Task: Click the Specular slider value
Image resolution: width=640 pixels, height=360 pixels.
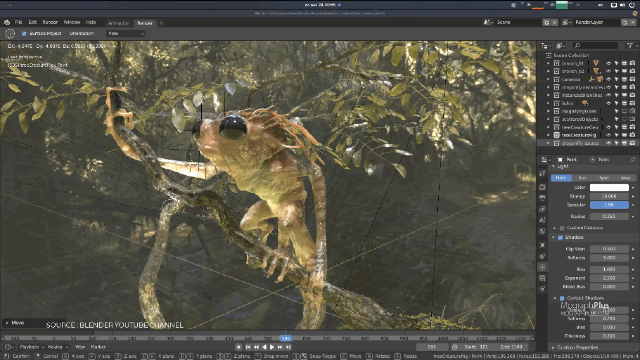Action: 609,205
